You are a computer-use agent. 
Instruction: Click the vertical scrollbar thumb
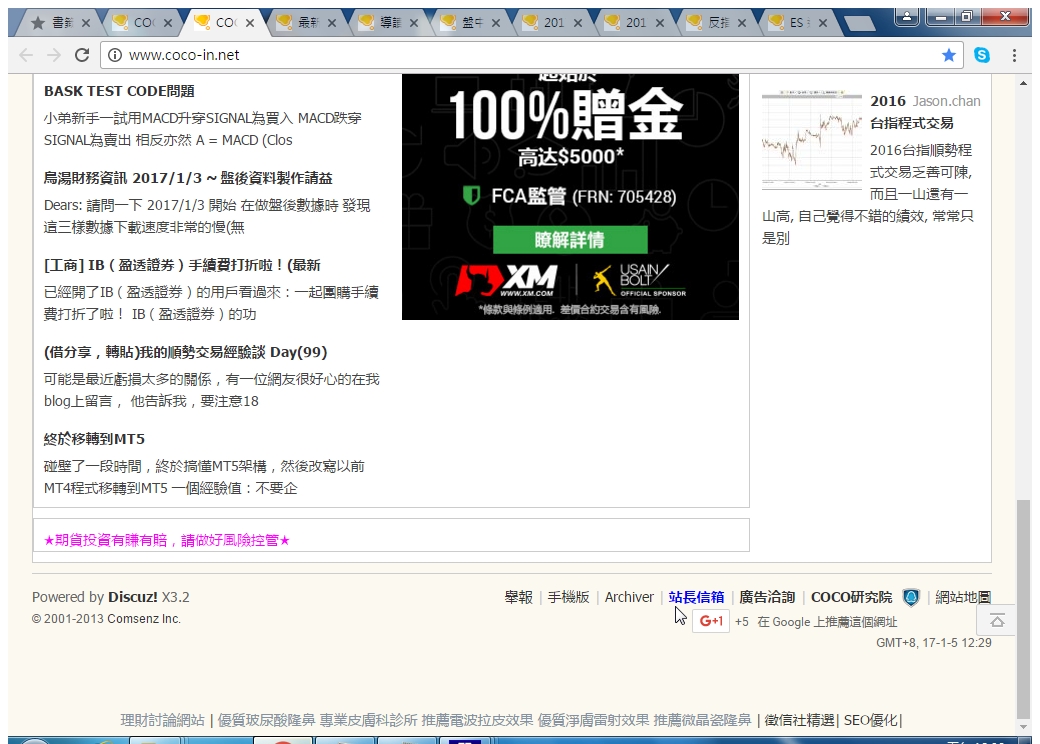pos(1023,609)
